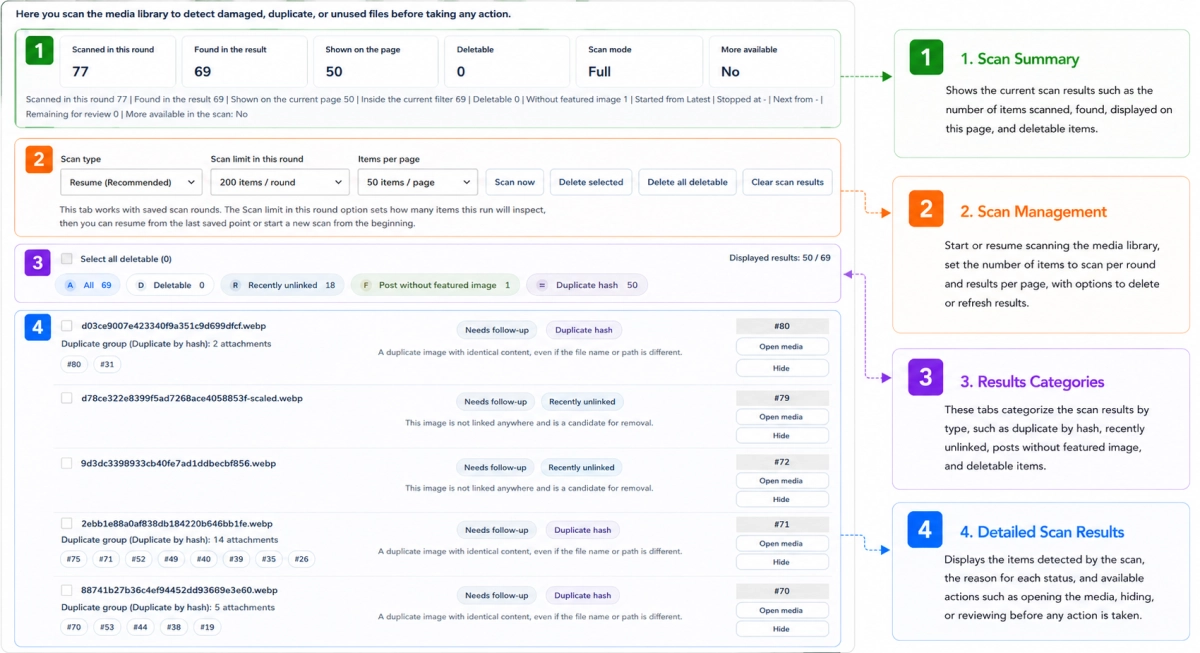Tick checkbox for 88741b27b36c4ef94452dd93669e3e60.webp
The height and width of the screenshot is (653, 1200).
pyautogui.click(x=67, y=590)
